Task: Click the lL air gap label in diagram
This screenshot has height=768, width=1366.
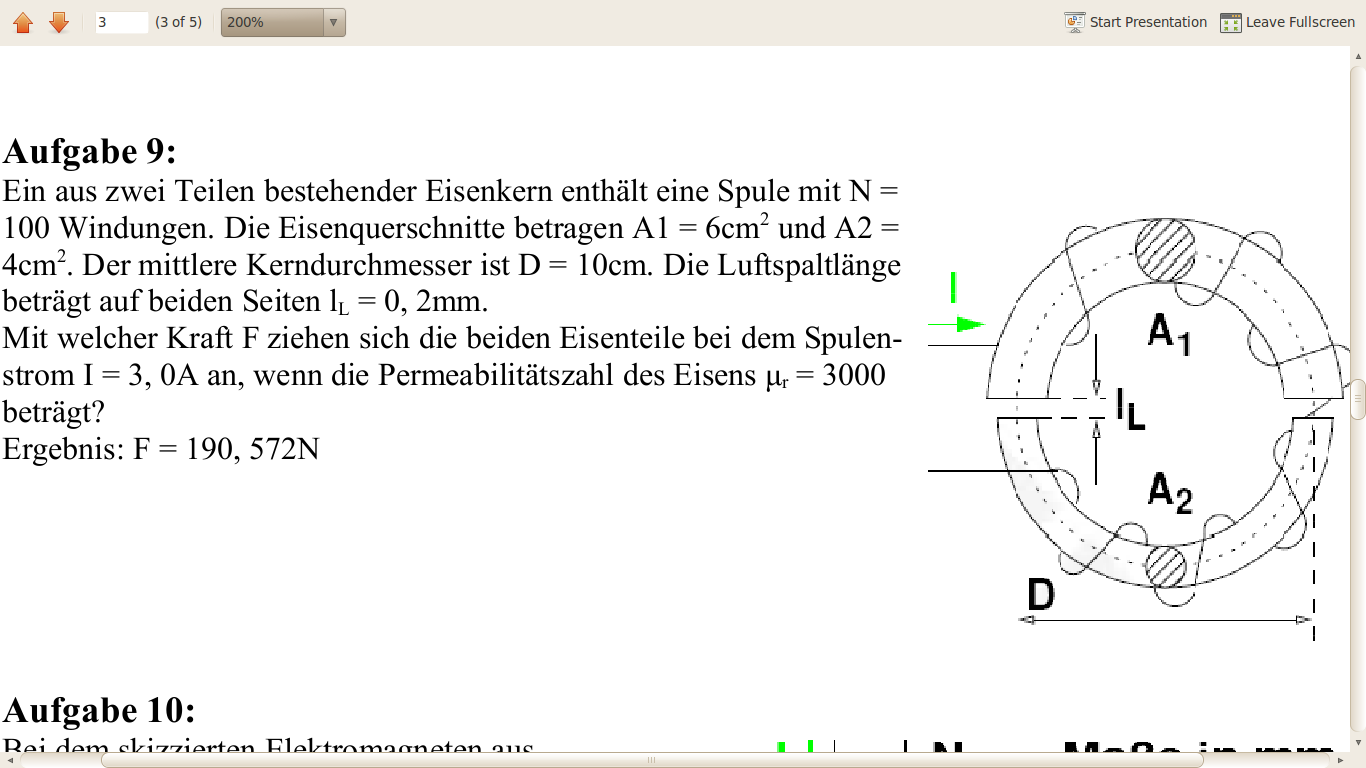Action: (x=1131, y=409)
